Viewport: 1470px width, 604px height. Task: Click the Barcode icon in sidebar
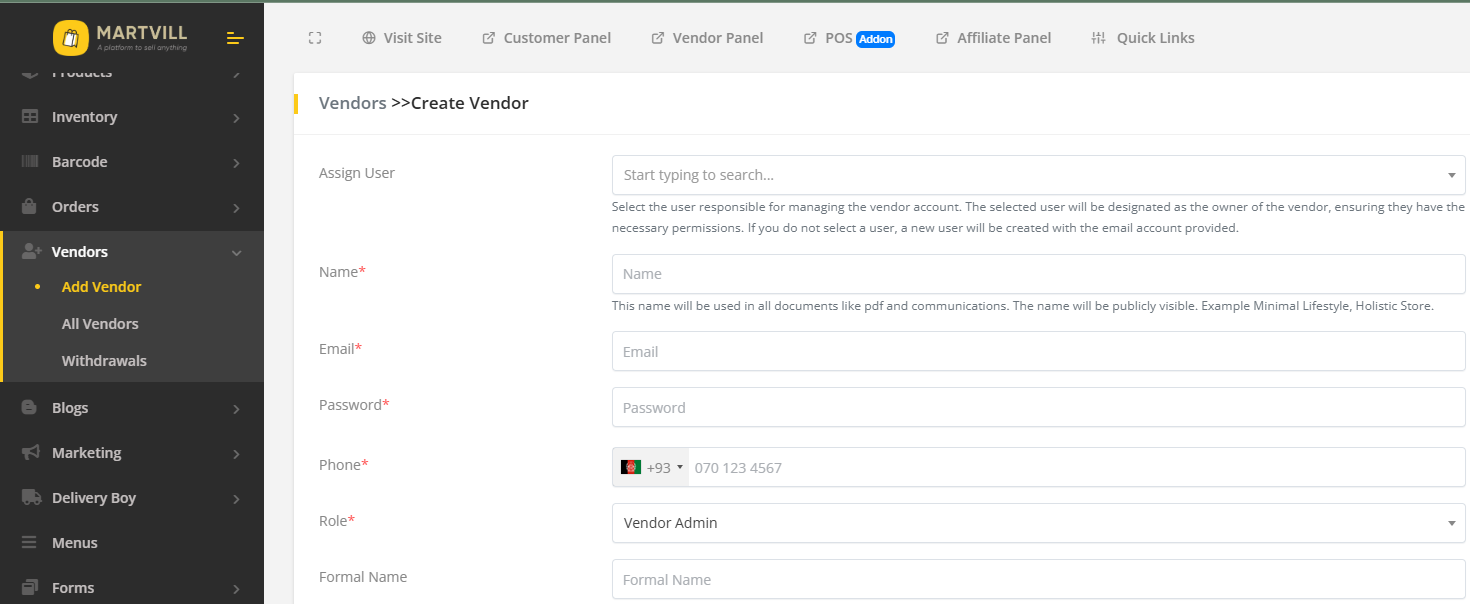pyautogui.click(x=30, y=162)
